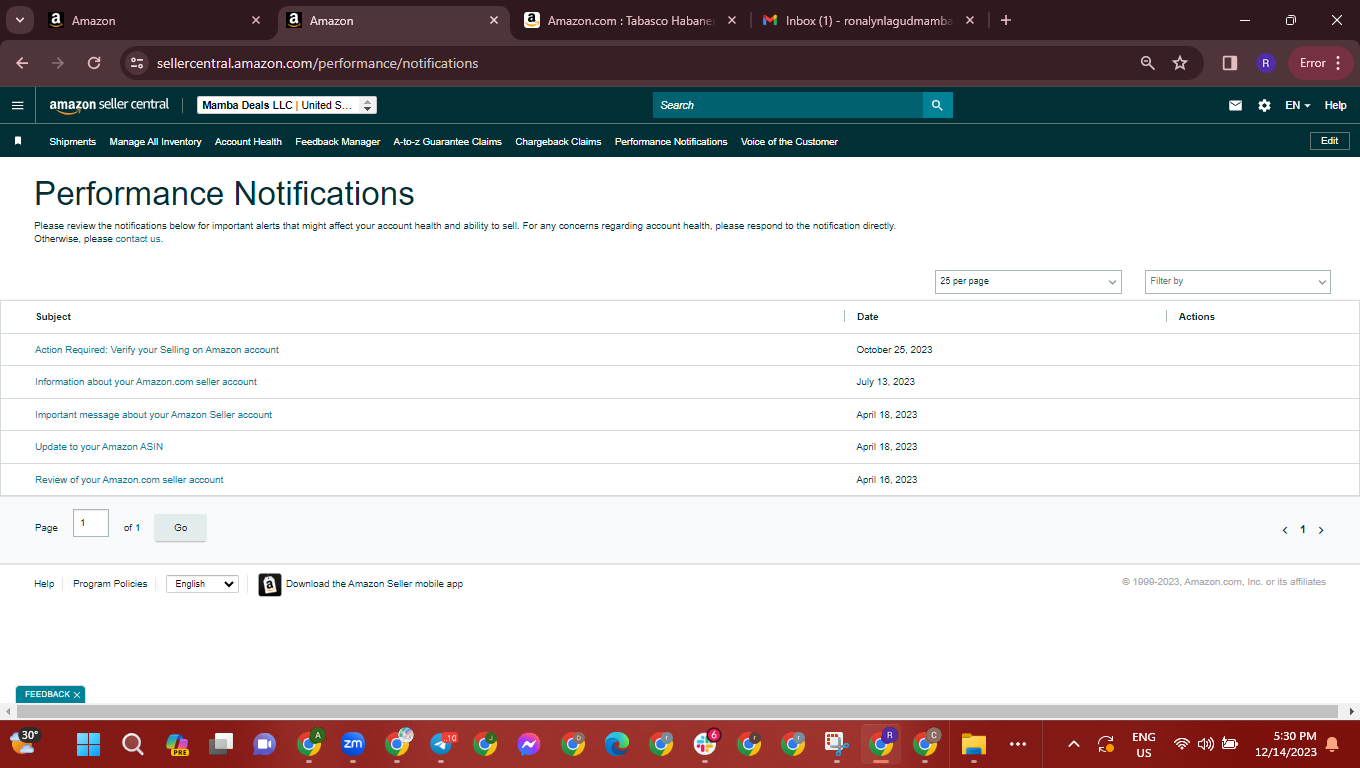Viewport: 1360px width, 768px height.
Task: Switch to the Gmail Inbox tab
Action: point(868,20)
